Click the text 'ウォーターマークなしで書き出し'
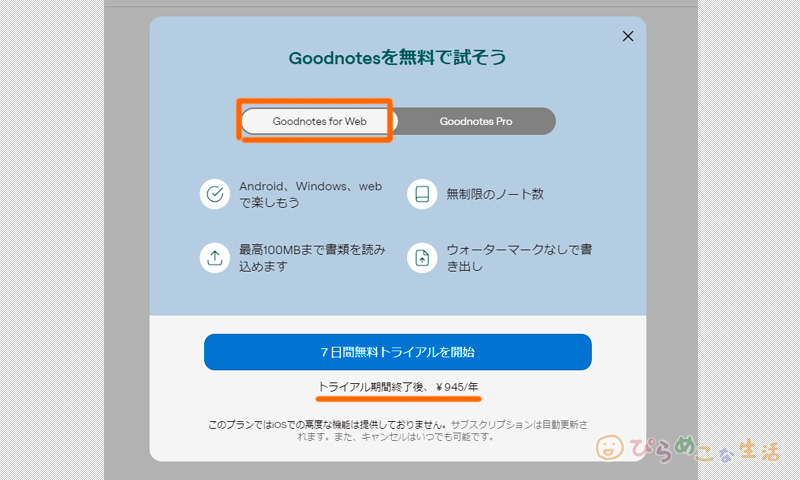This screenshot has height=480, width=800. (x=519, y=258)
